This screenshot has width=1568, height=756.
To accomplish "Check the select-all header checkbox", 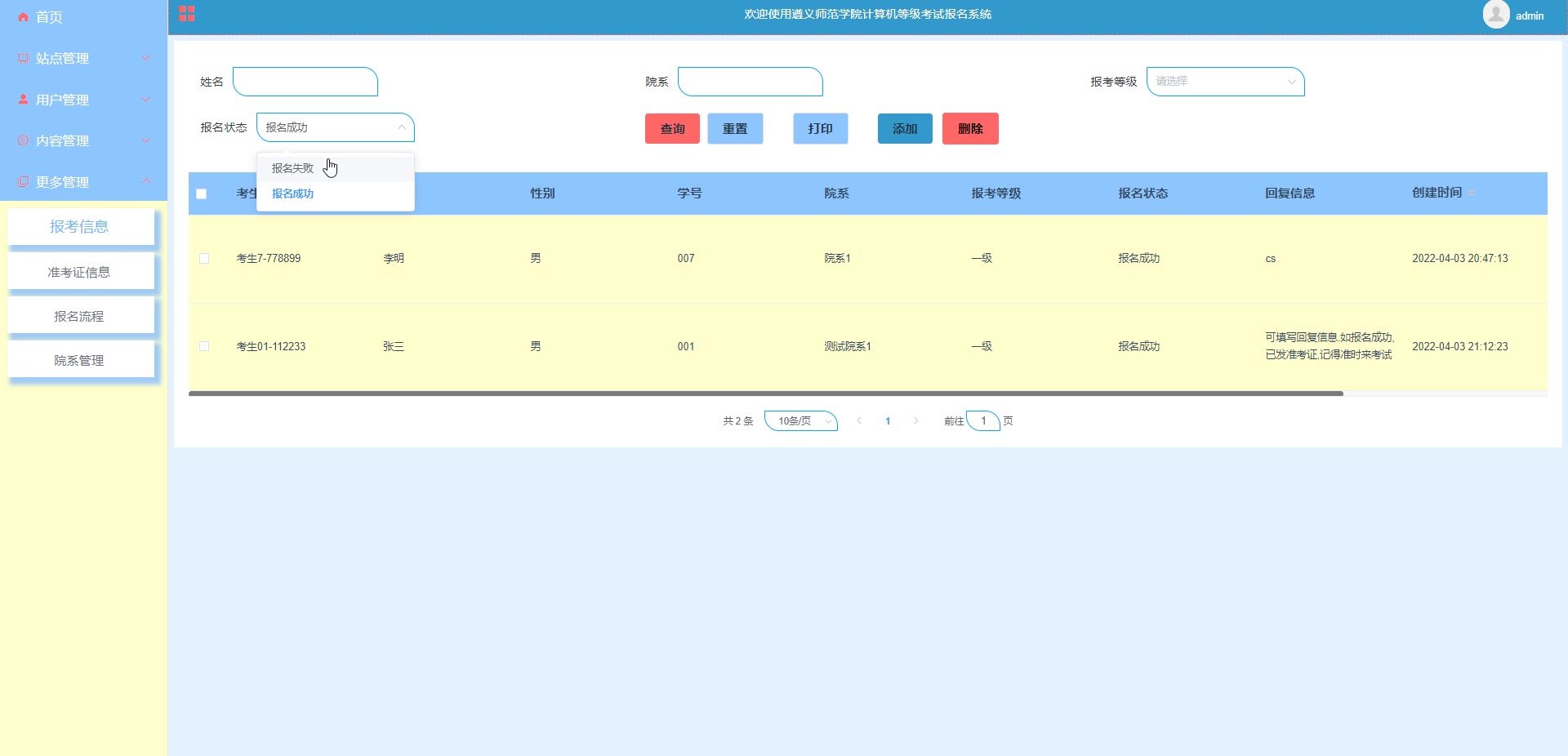I will point(202,193).
